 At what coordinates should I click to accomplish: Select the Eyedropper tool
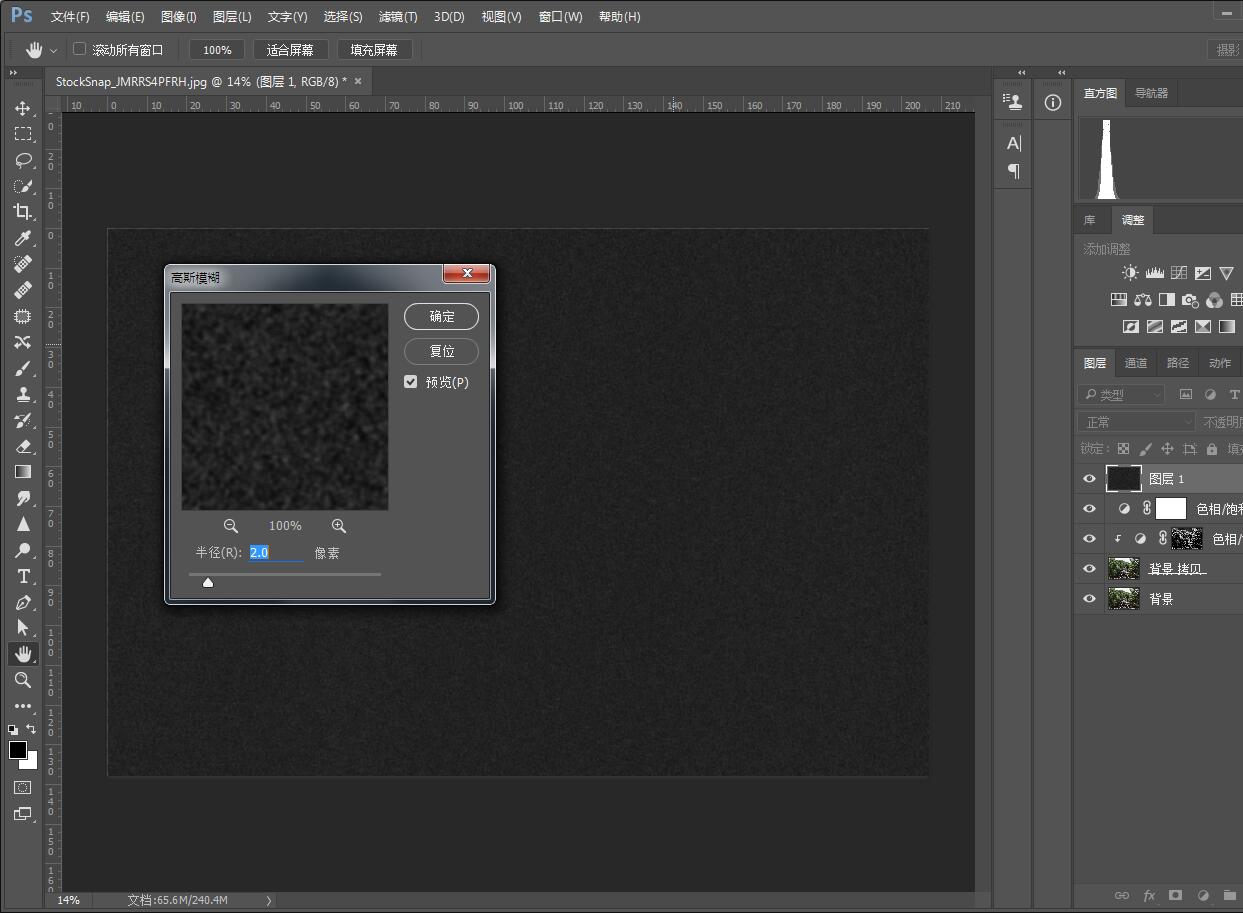(x=22, y=238)
